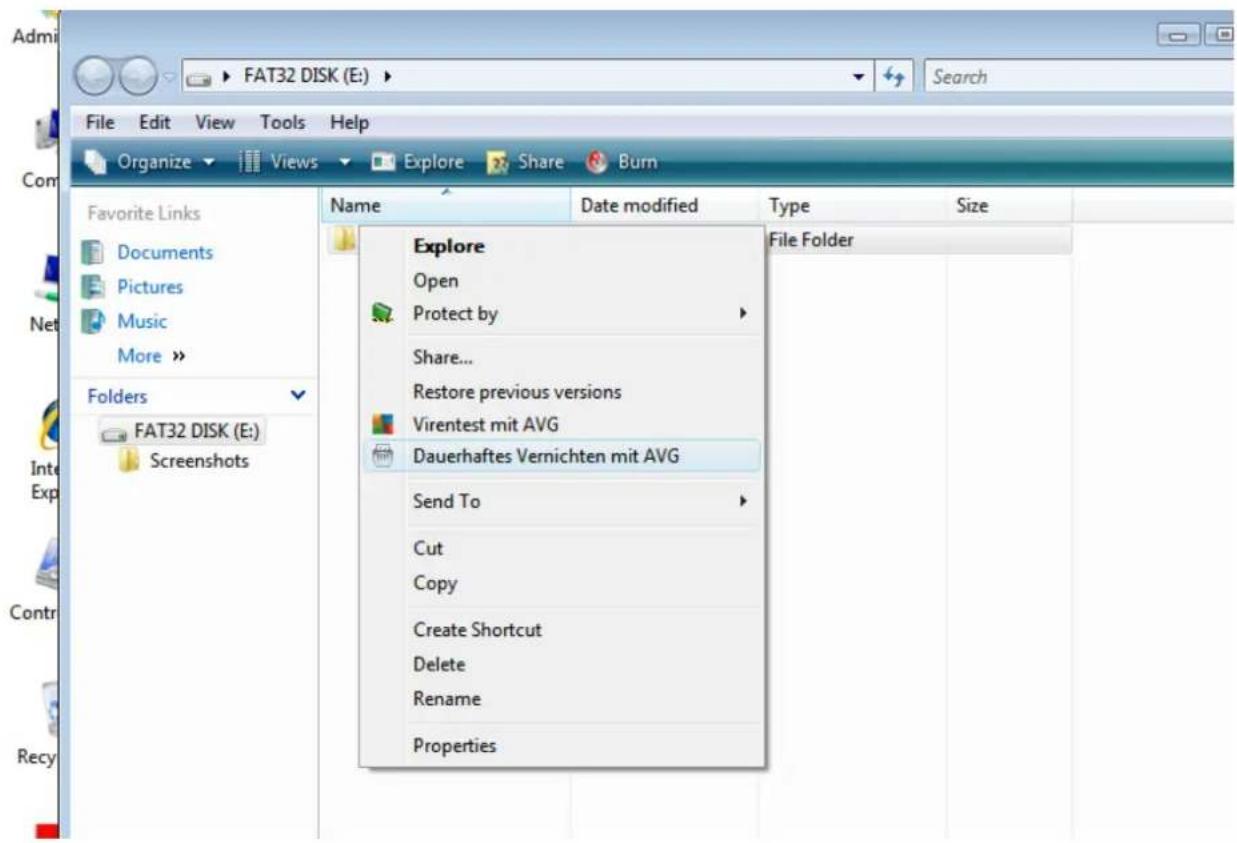Open the File menu
This screenshot has height=843, width=1237.
click(x=100, y=123)
